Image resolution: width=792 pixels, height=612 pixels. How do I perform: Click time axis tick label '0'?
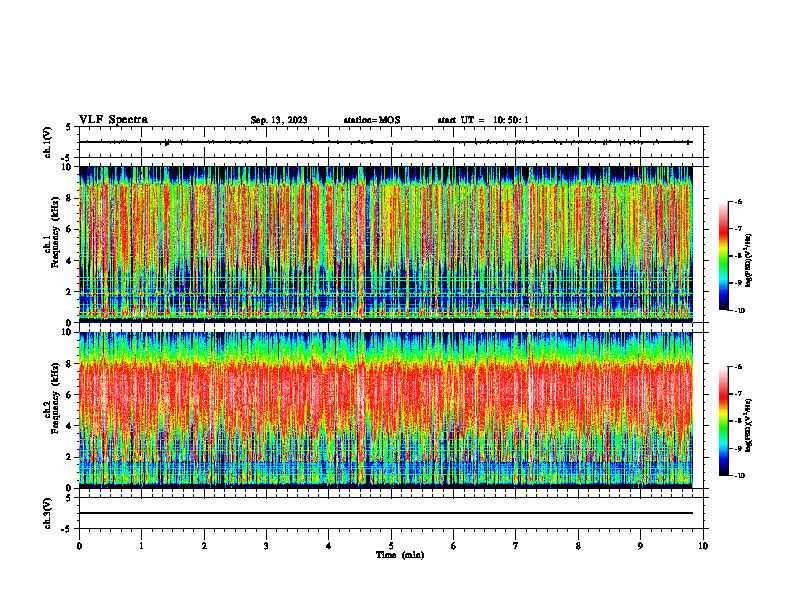tap(79, 546)
